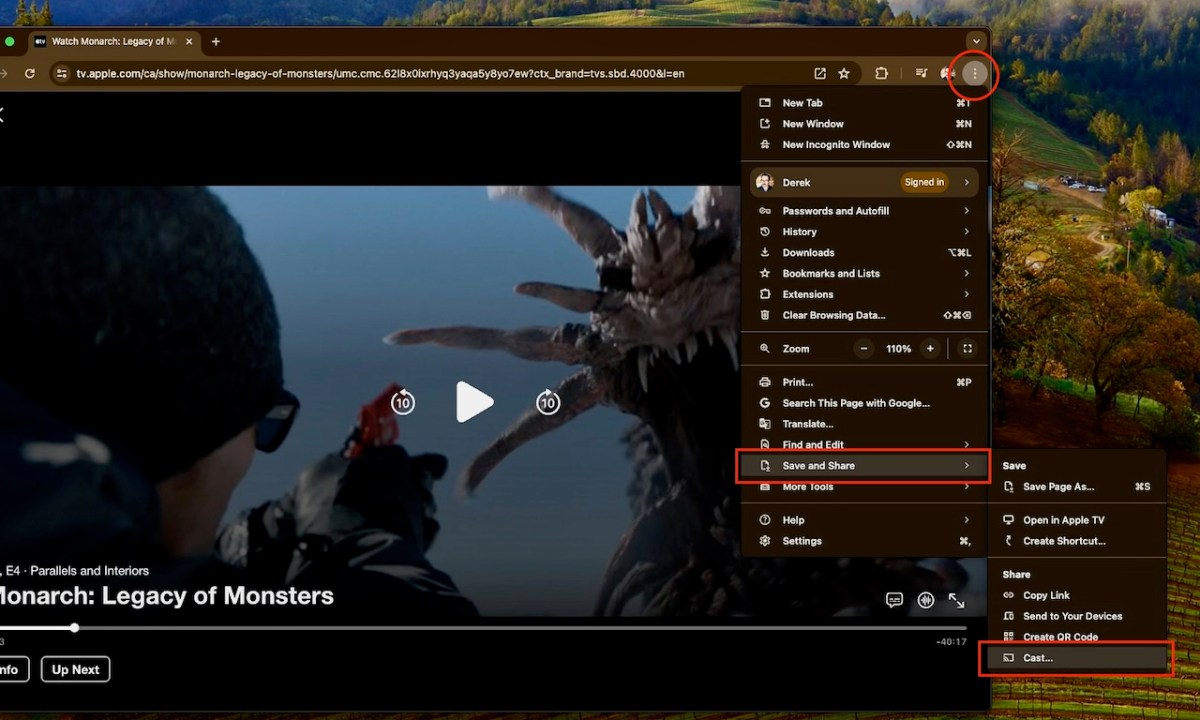
Task: Choose Save Page As
Action: (1078, 487)
